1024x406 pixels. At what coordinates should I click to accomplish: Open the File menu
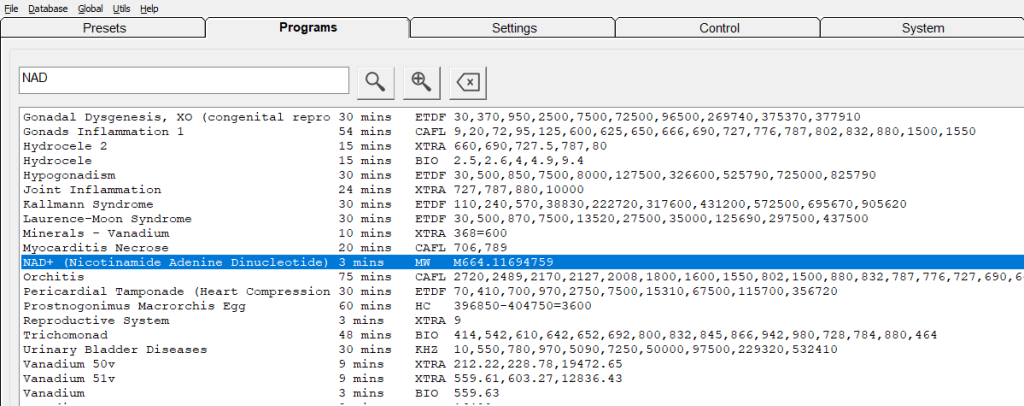pos(11,8)
